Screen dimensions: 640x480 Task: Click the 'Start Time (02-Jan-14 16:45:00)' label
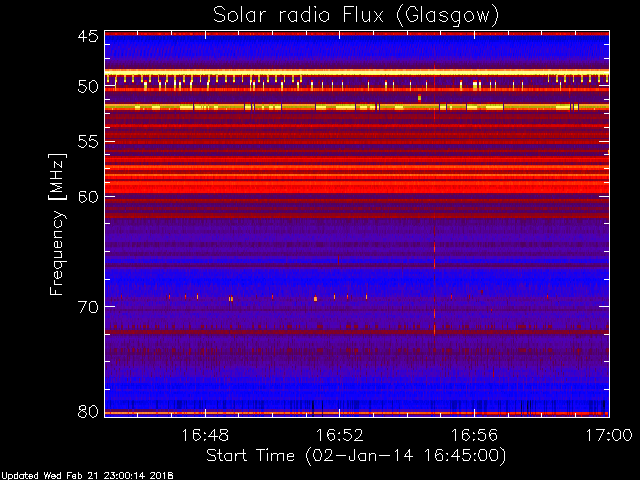point(356,456)
